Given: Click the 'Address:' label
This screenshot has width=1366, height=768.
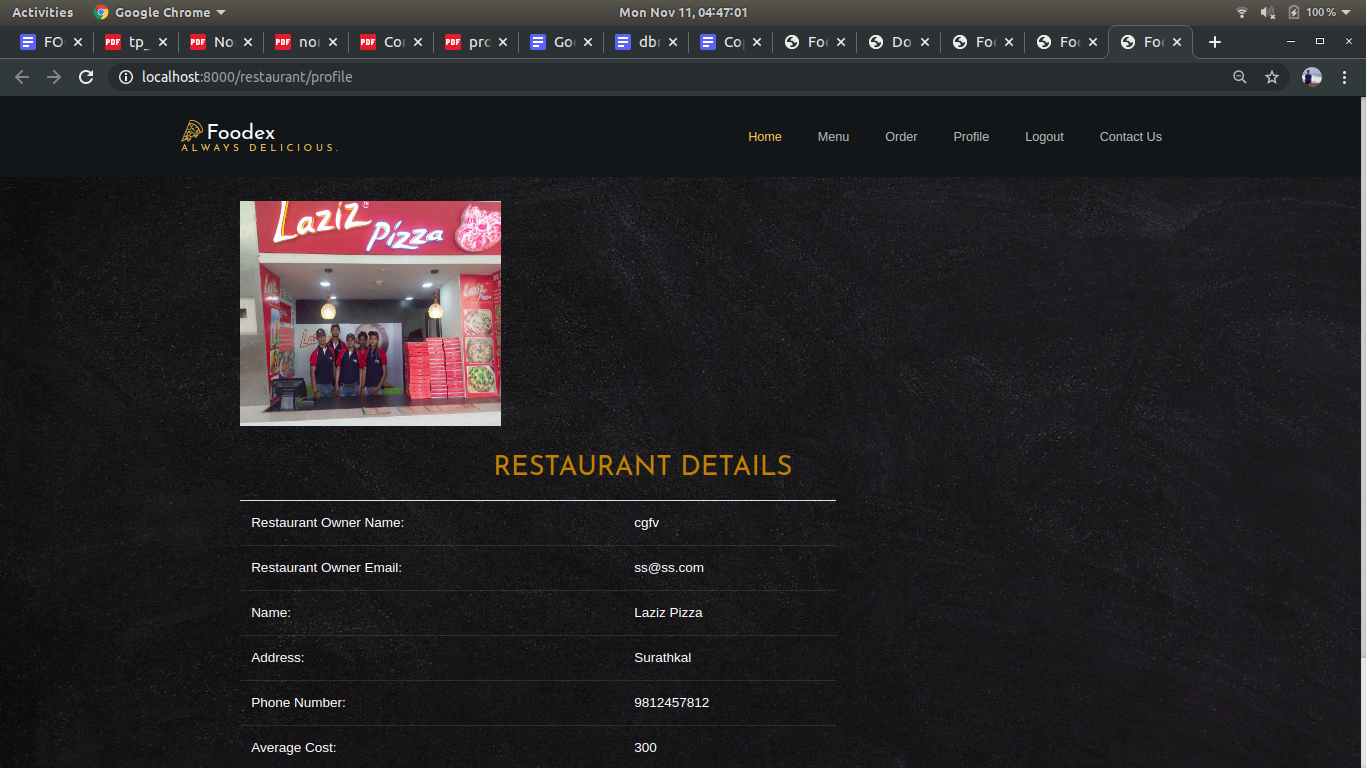Looking at the screenshot, I should (278, 658).
